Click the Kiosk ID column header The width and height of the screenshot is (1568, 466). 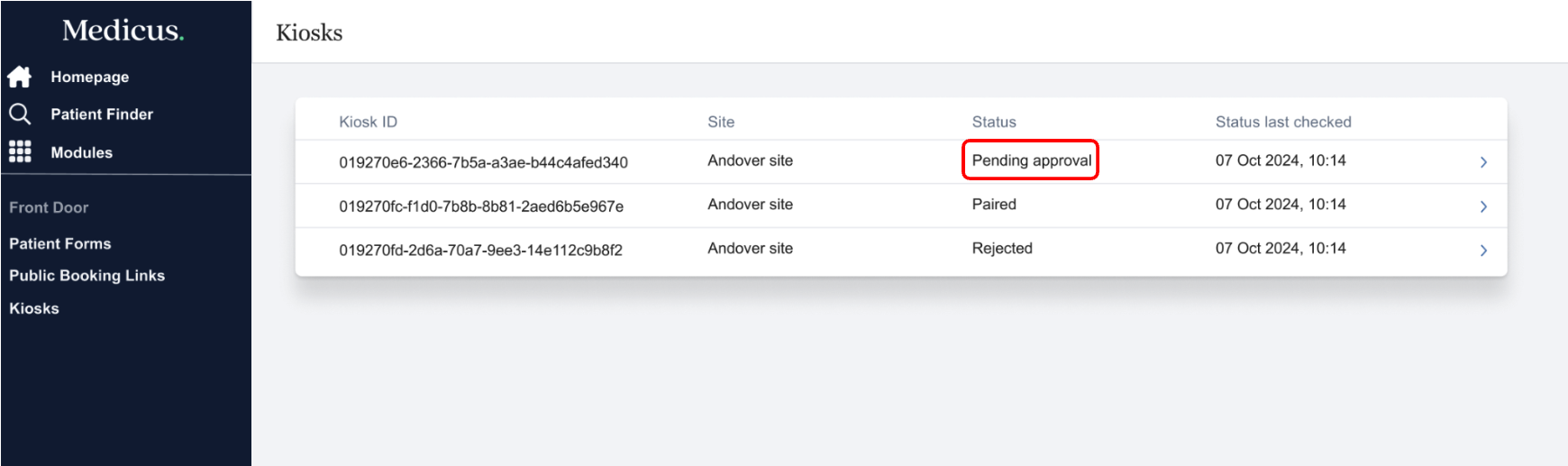pyautogui.click(x=368, y=123)
